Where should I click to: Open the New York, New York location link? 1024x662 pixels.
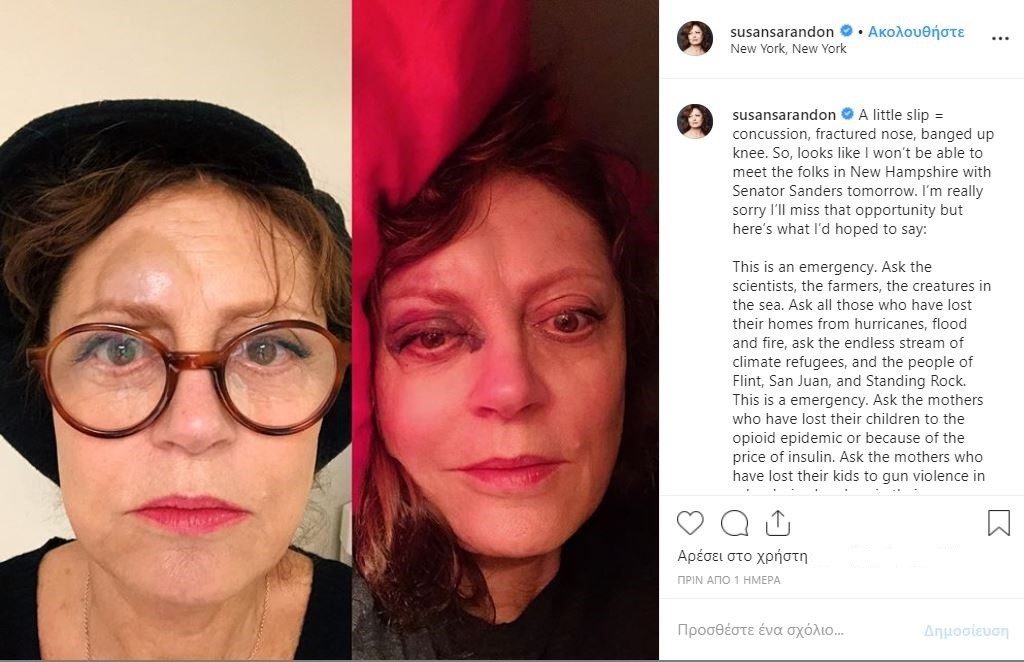coord(788,48)
